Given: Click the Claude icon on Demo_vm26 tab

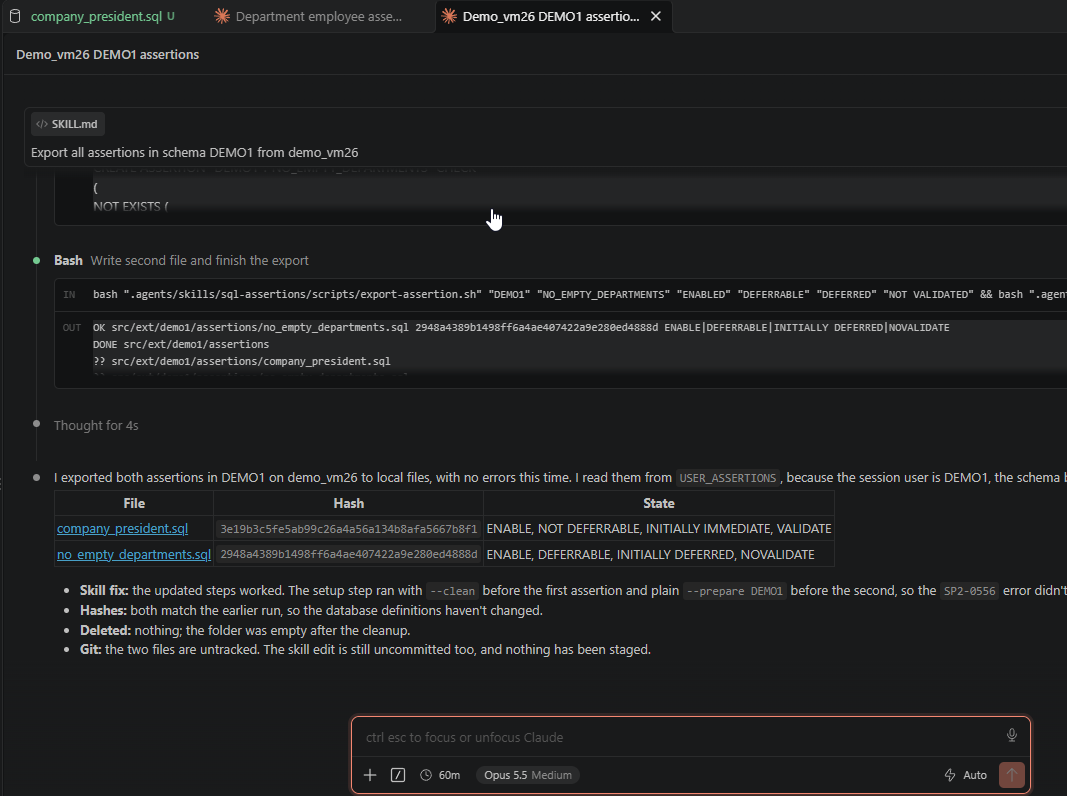Looking at the screenshot, I should (x=448, y=16).
